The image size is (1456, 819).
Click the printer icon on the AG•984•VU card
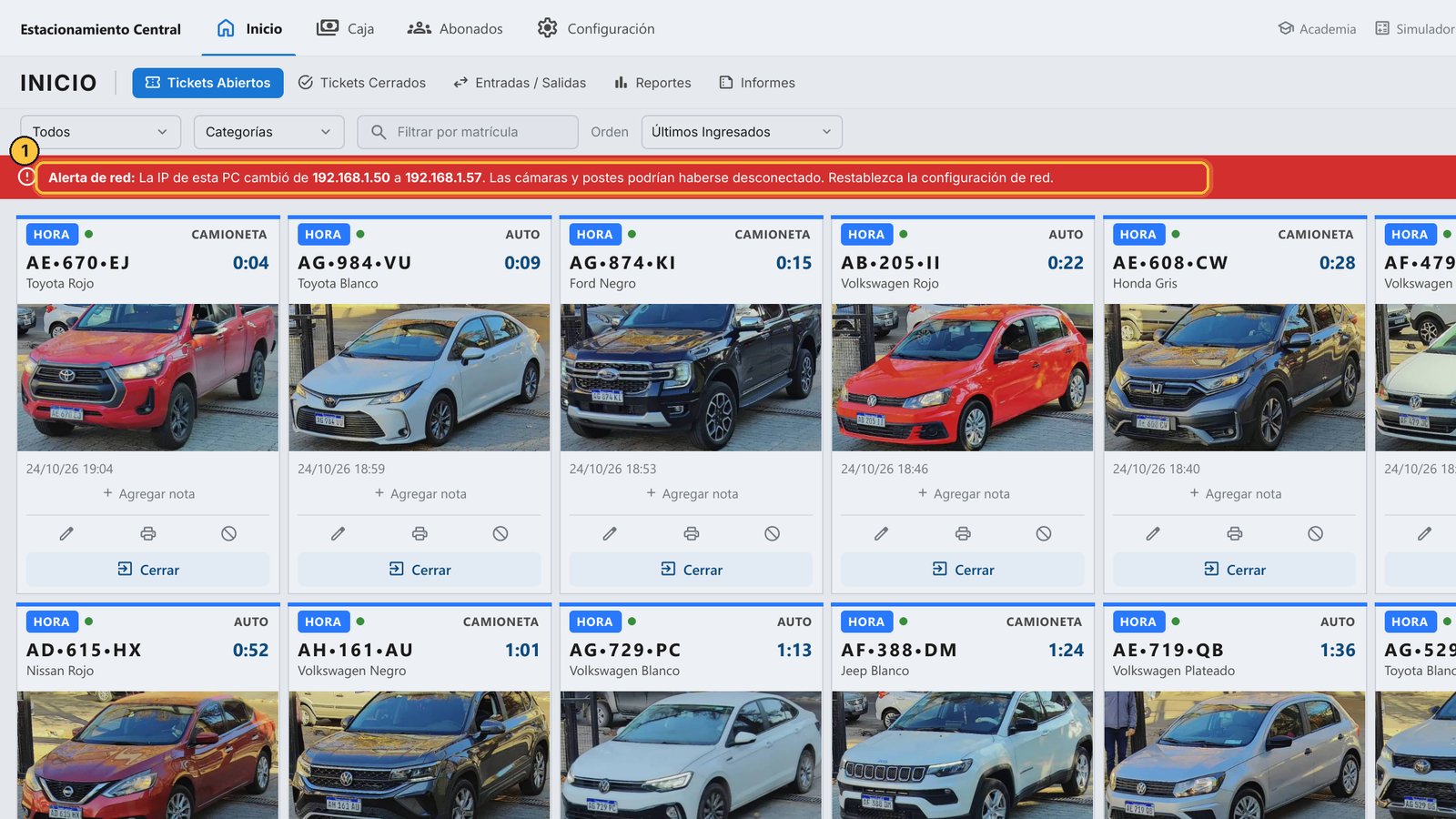[x=420, y=533]
